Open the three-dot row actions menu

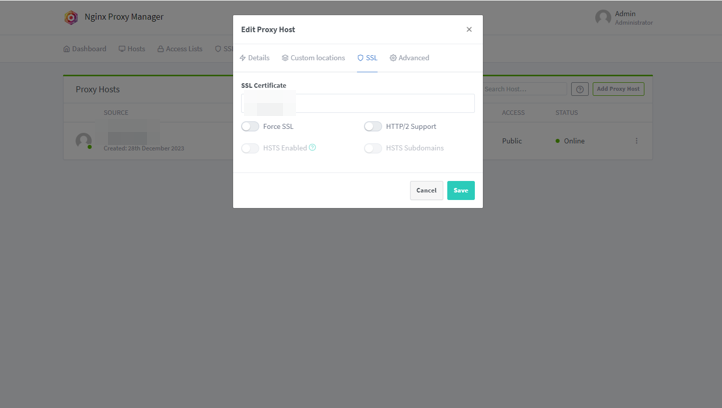point(636,141)
